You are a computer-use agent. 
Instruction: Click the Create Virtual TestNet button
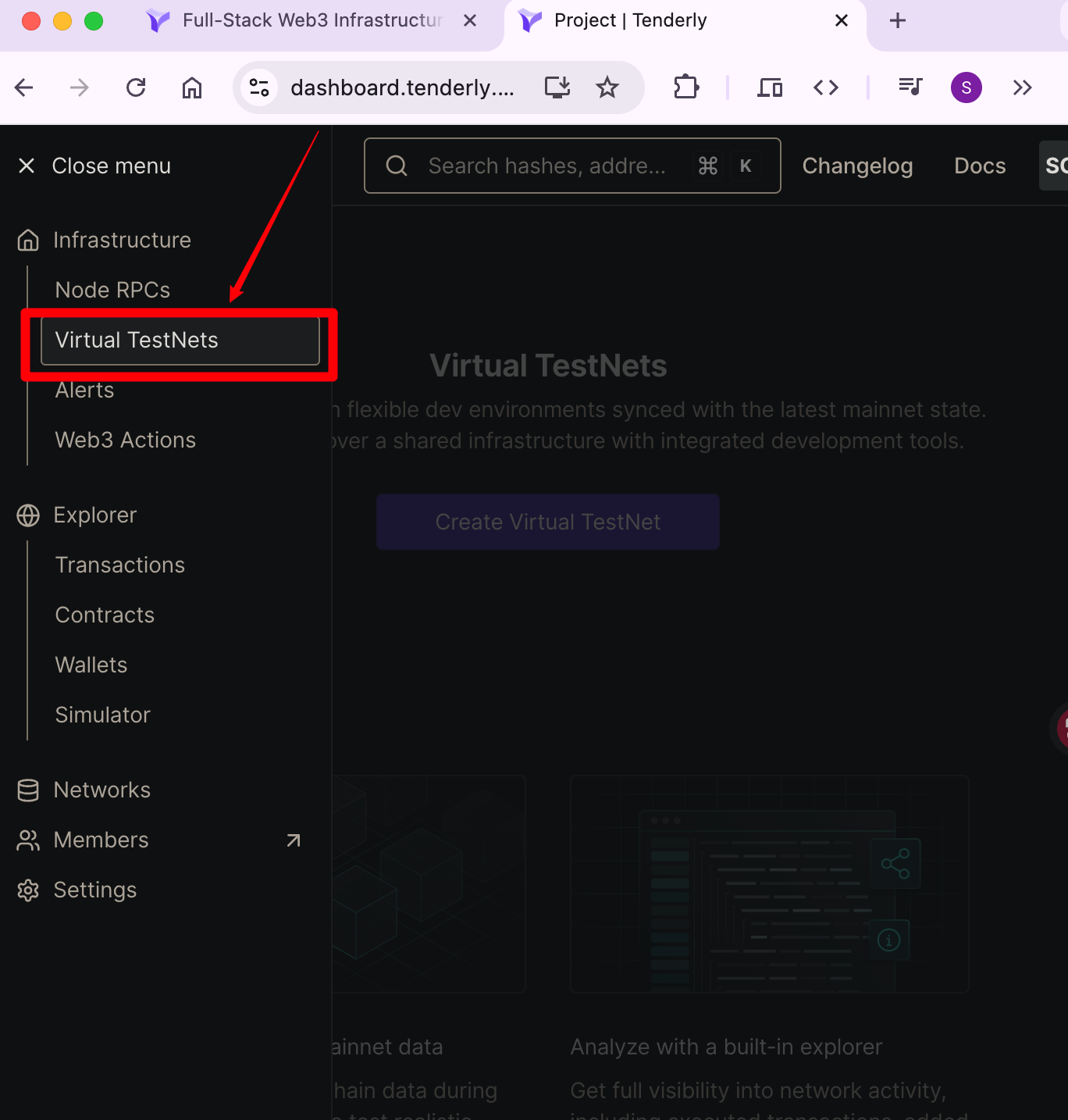[x=548, y=522]
